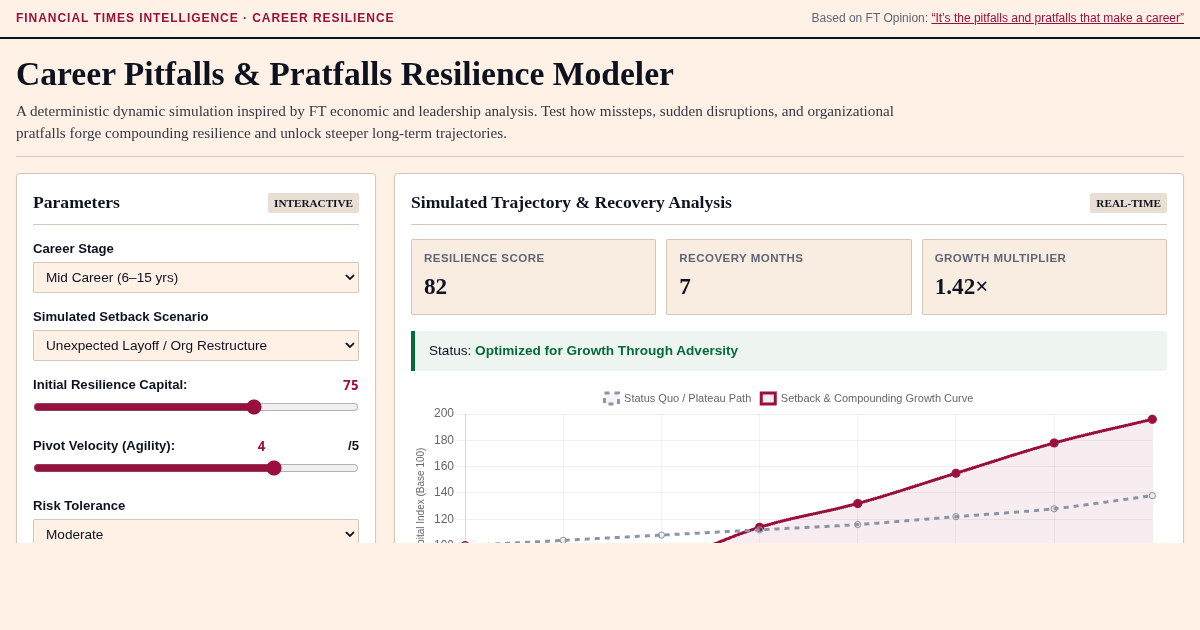The image size is (1200, 630).
Task: Adjust the Pivot Velocity (Agility) slider
Action: coord(196,468)
